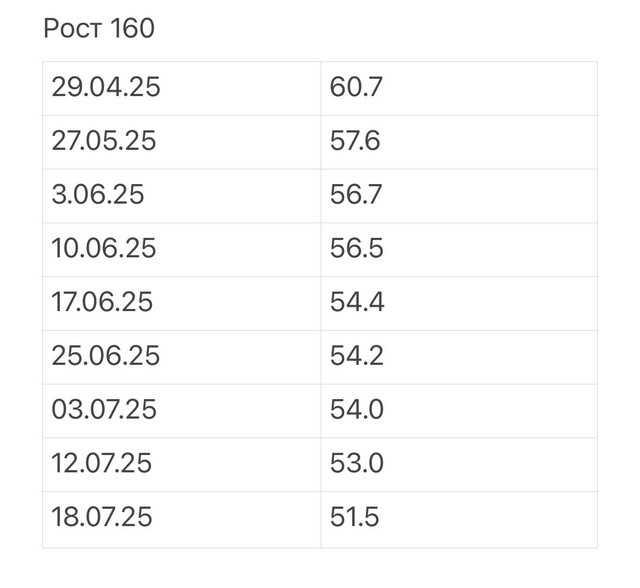Select the value cell 56.7
This screenshot has width=640, height=588.
pos(459,196)
